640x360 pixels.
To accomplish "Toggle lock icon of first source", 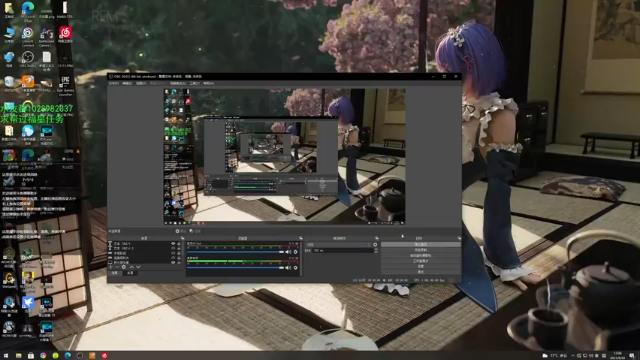I will 179,244.
